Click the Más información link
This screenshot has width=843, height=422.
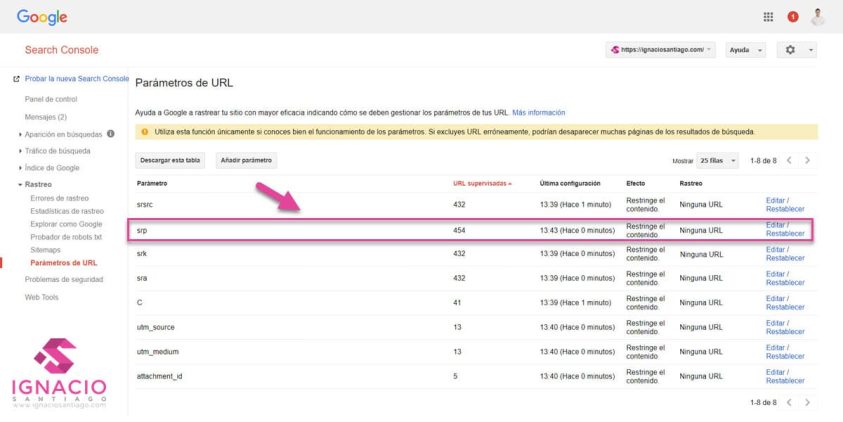coord(539,113)
